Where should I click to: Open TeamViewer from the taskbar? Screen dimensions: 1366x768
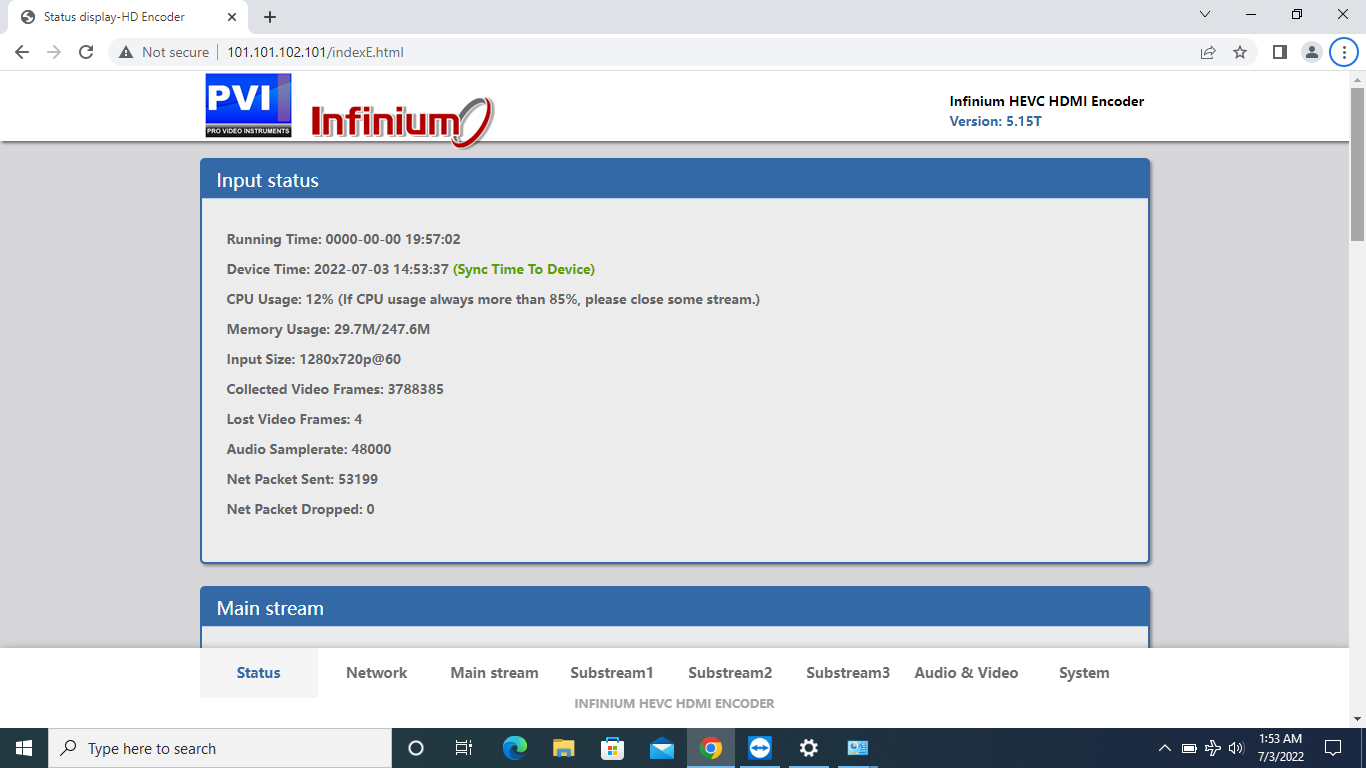(760, 748)
